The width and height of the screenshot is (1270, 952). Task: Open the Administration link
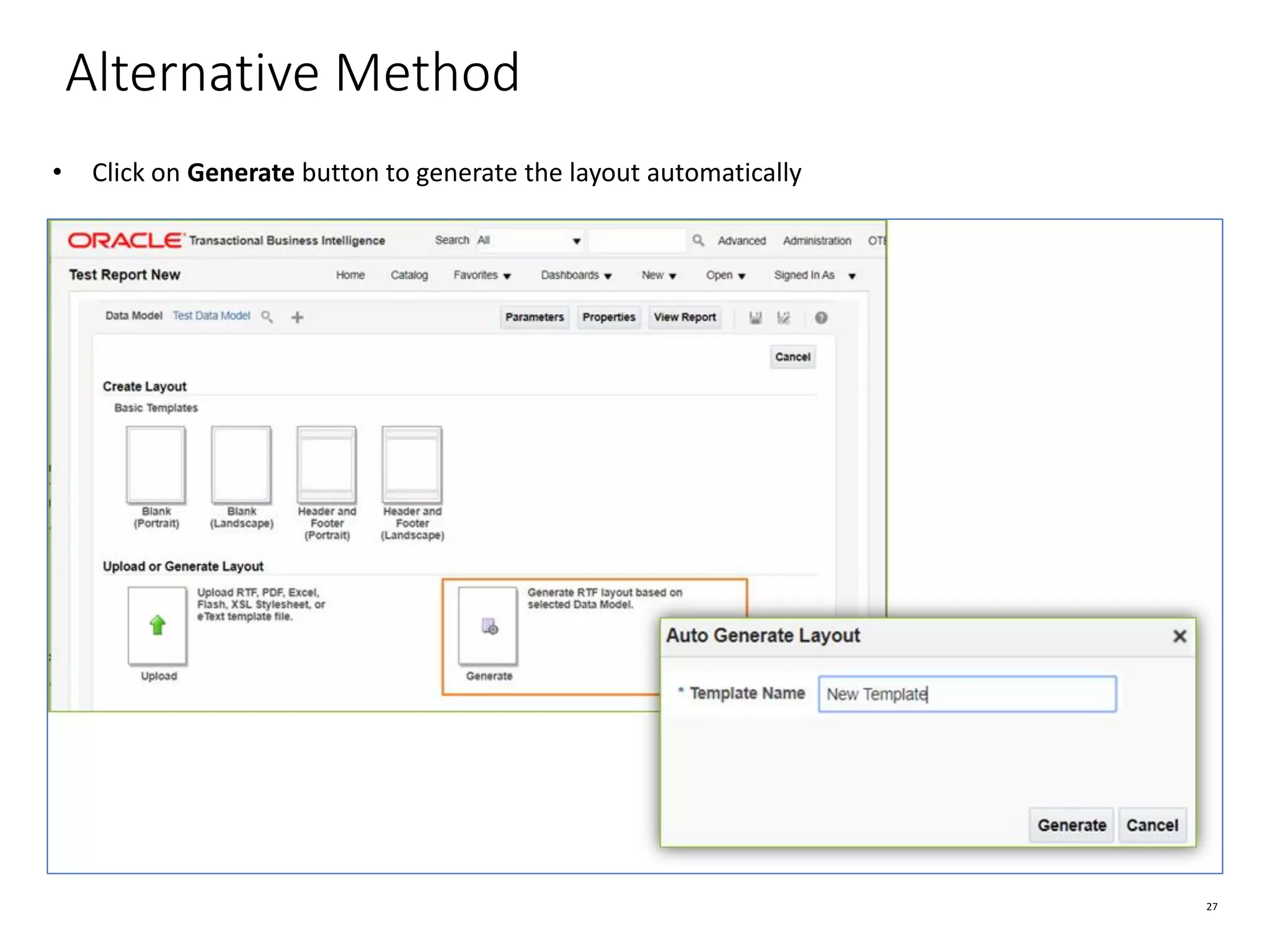click(x=817, y=240)
